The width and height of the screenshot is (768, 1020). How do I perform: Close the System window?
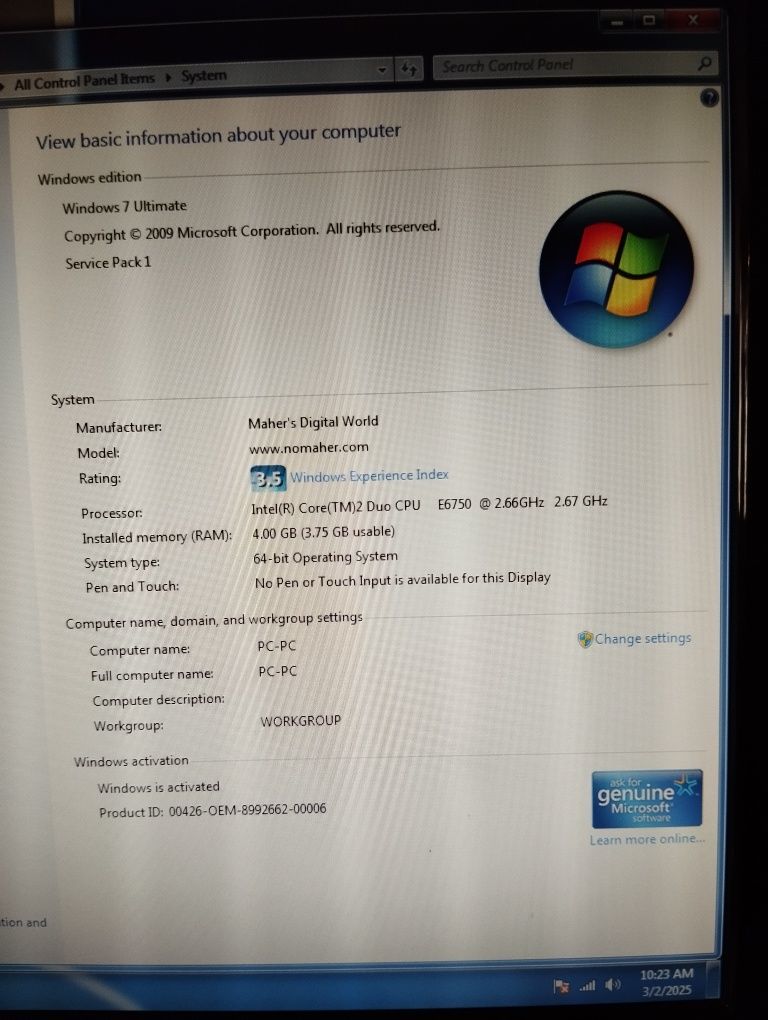[693, 20]
